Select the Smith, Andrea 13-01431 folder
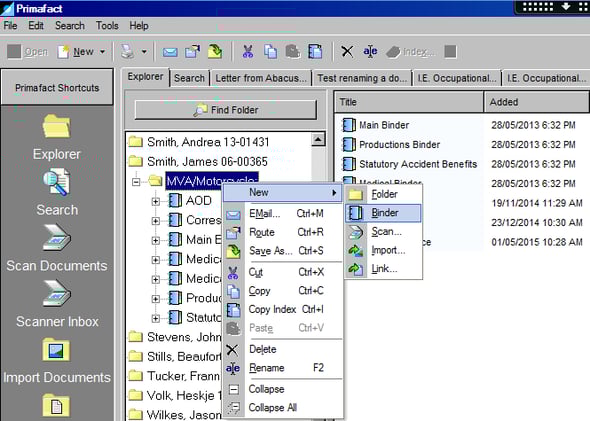 [x=199, y=142]
